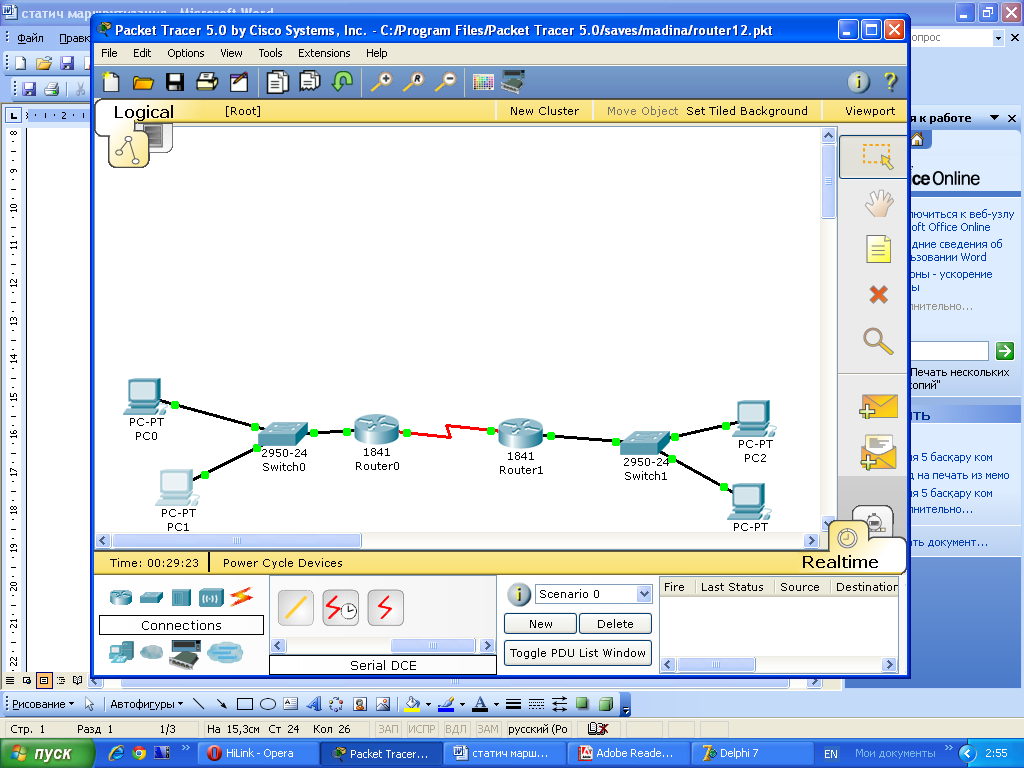This screenshot has height=768, width=1024.
Task: Open the Edit menu in Packet Tracer
Action: pyautogui.click(x=142, y=53)
